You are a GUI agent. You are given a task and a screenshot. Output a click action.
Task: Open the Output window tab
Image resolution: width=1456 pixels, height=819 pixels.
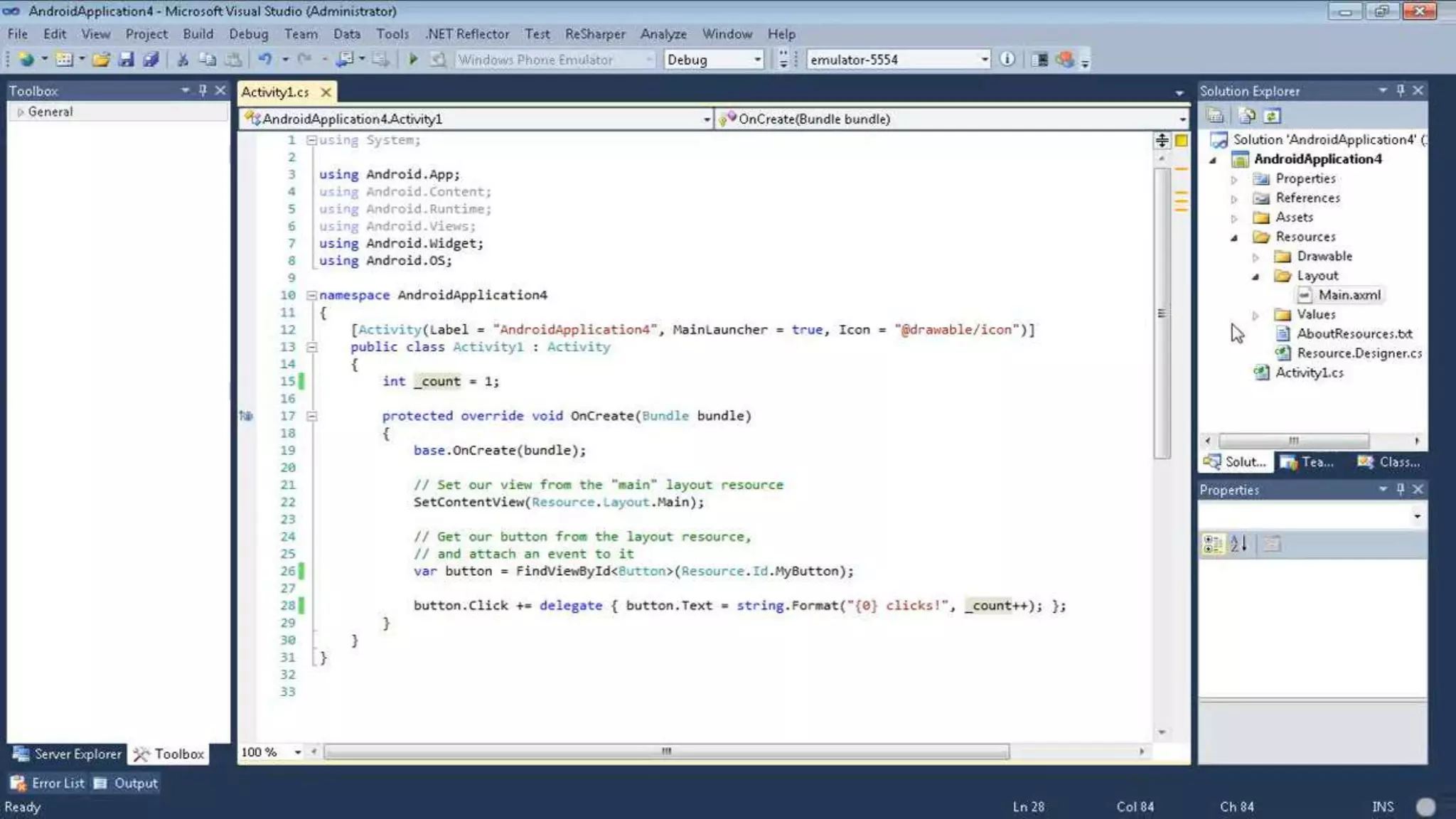tap(127, 783)
